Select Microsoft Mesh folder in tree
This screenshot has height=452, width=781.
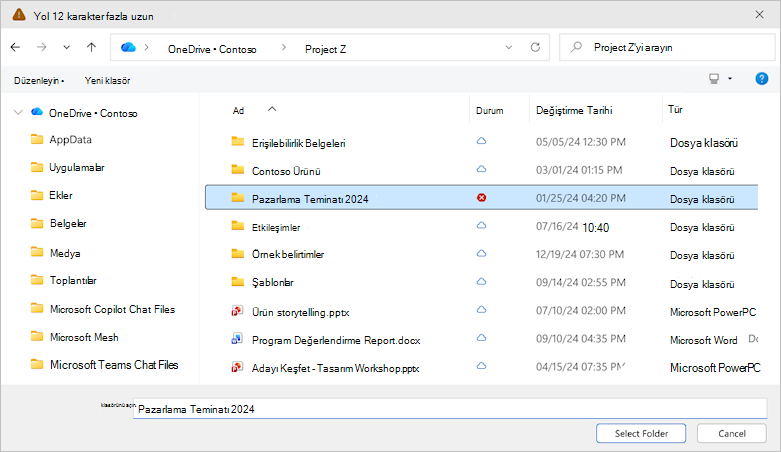(84, 337)
